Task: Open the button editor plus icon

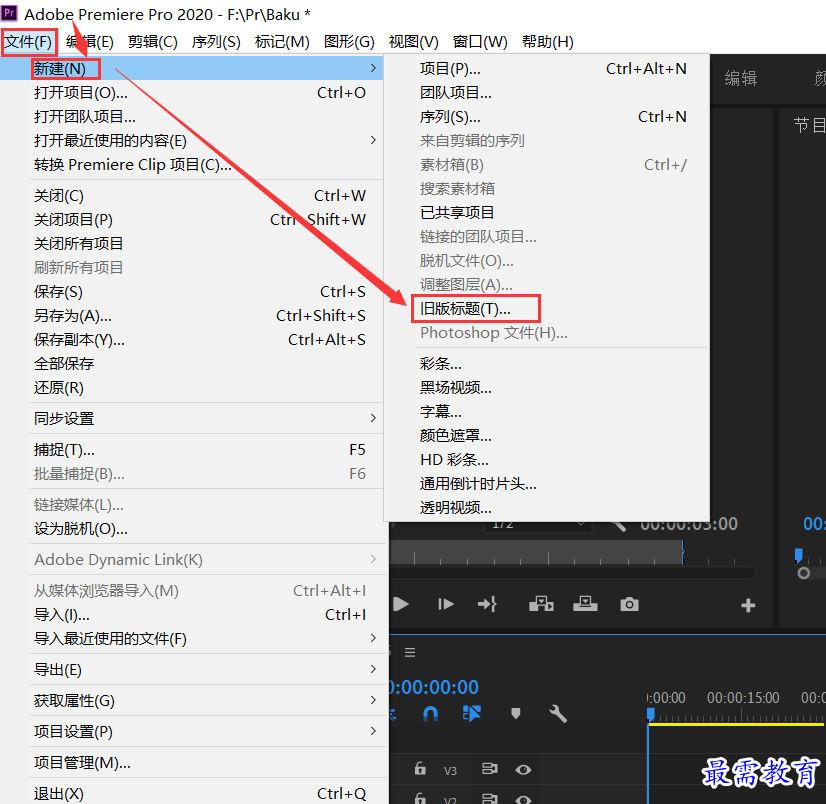Action: (748, 605)
